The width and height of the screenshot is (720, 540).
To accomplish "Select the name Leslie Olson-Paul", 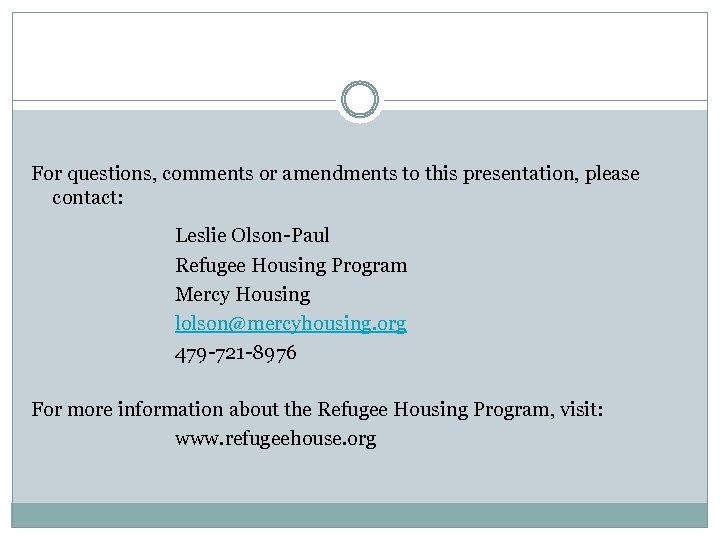I will click(252, 236).
